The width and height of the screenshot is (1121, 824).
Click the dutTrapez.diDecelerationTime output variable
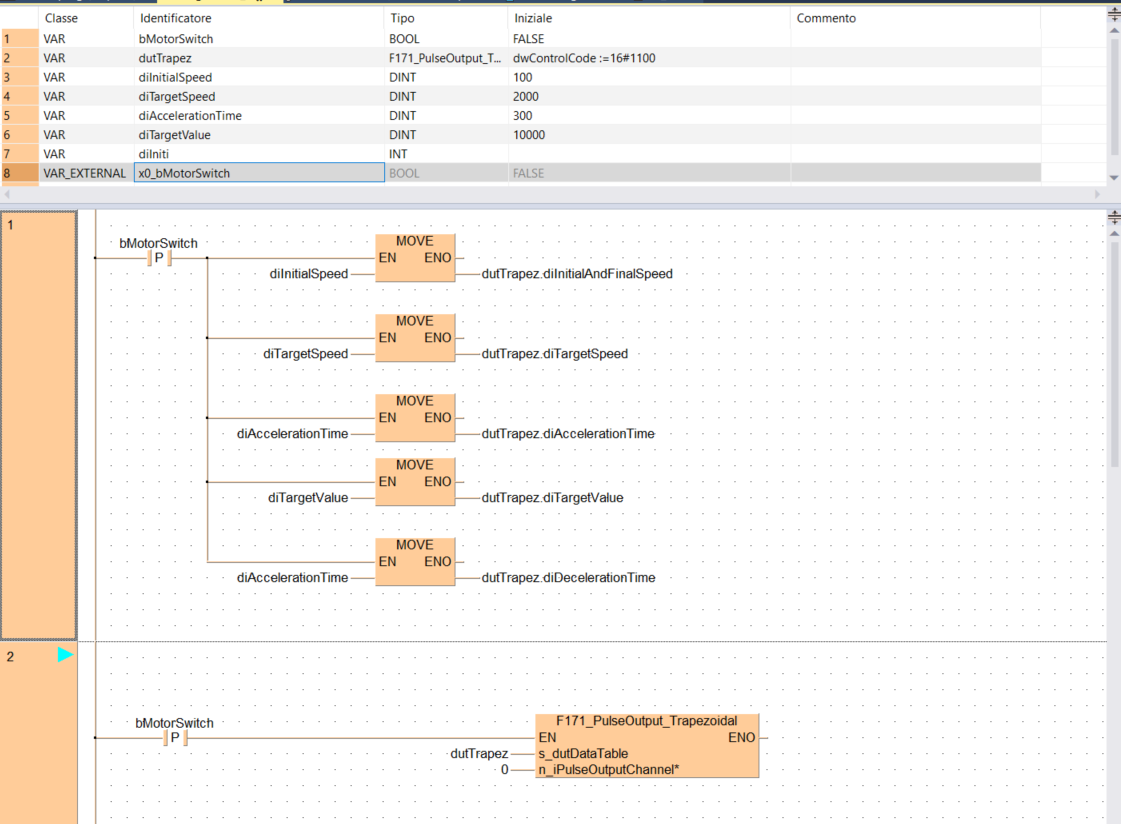coord(568,578)
